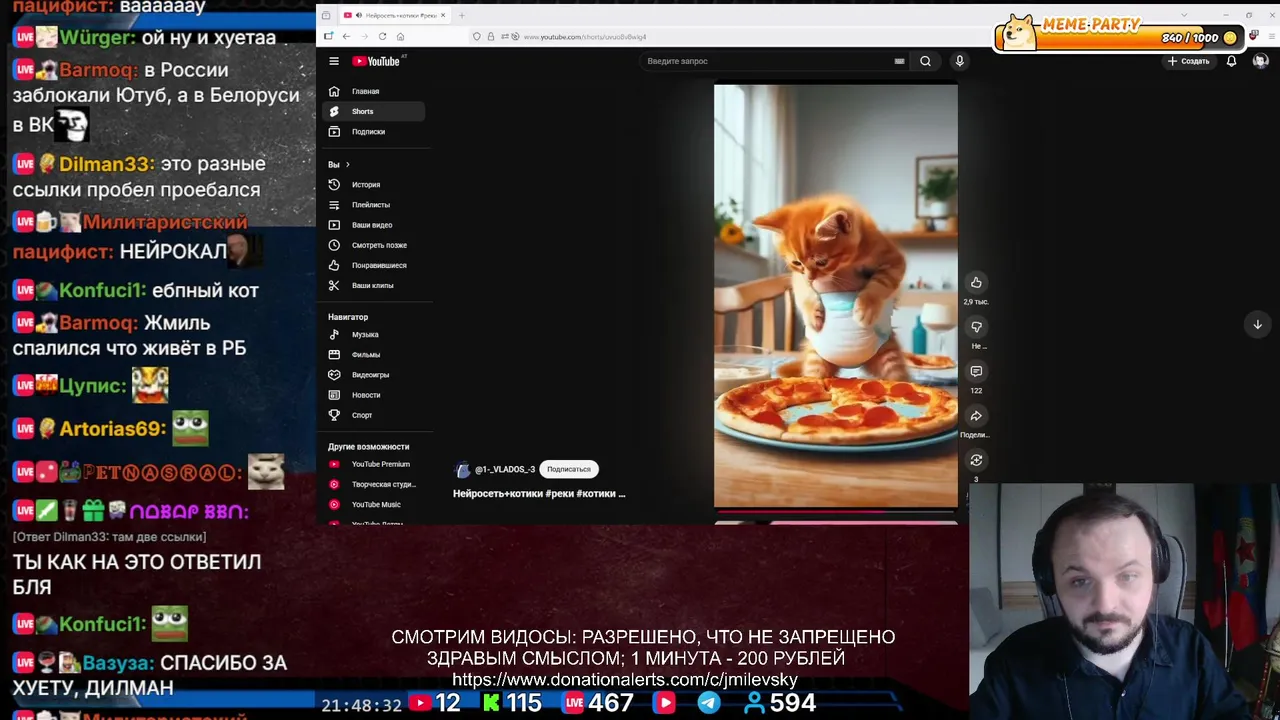The width and height of the screenshot is (1280, 720).
Task: Open История in the sidebar
Action: tap(374, 184)
